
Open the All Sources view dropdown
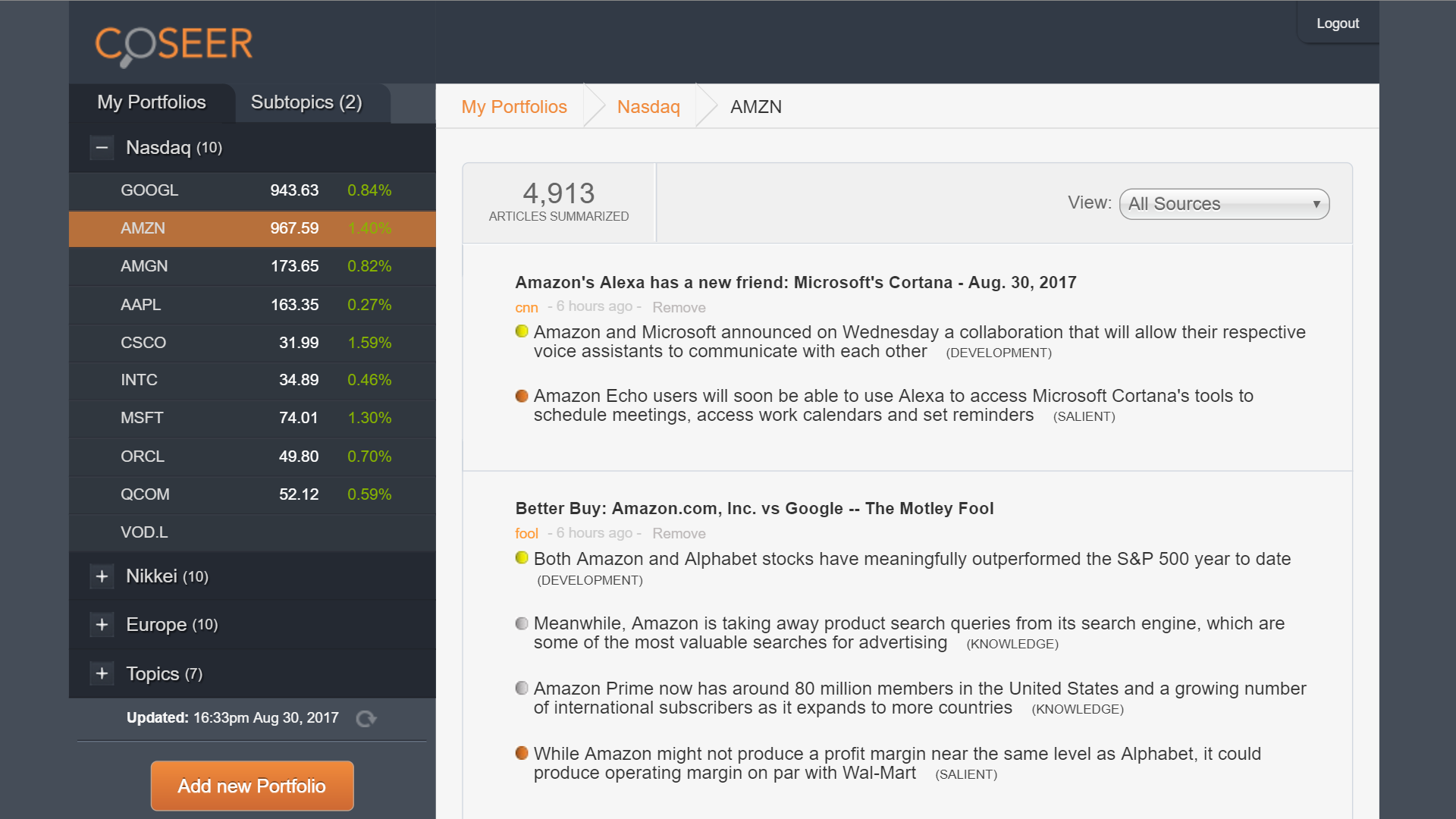(x=1224, y=204)
